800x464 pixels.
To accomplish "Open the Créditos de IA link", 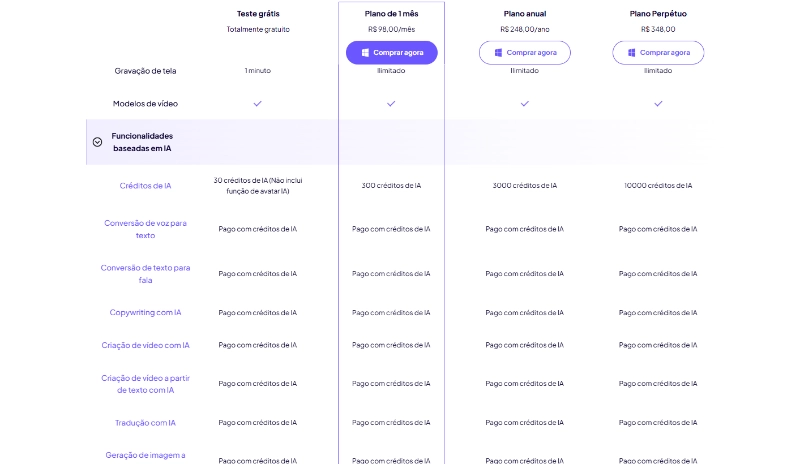I will pyautogui.click(x=145, y=186).
